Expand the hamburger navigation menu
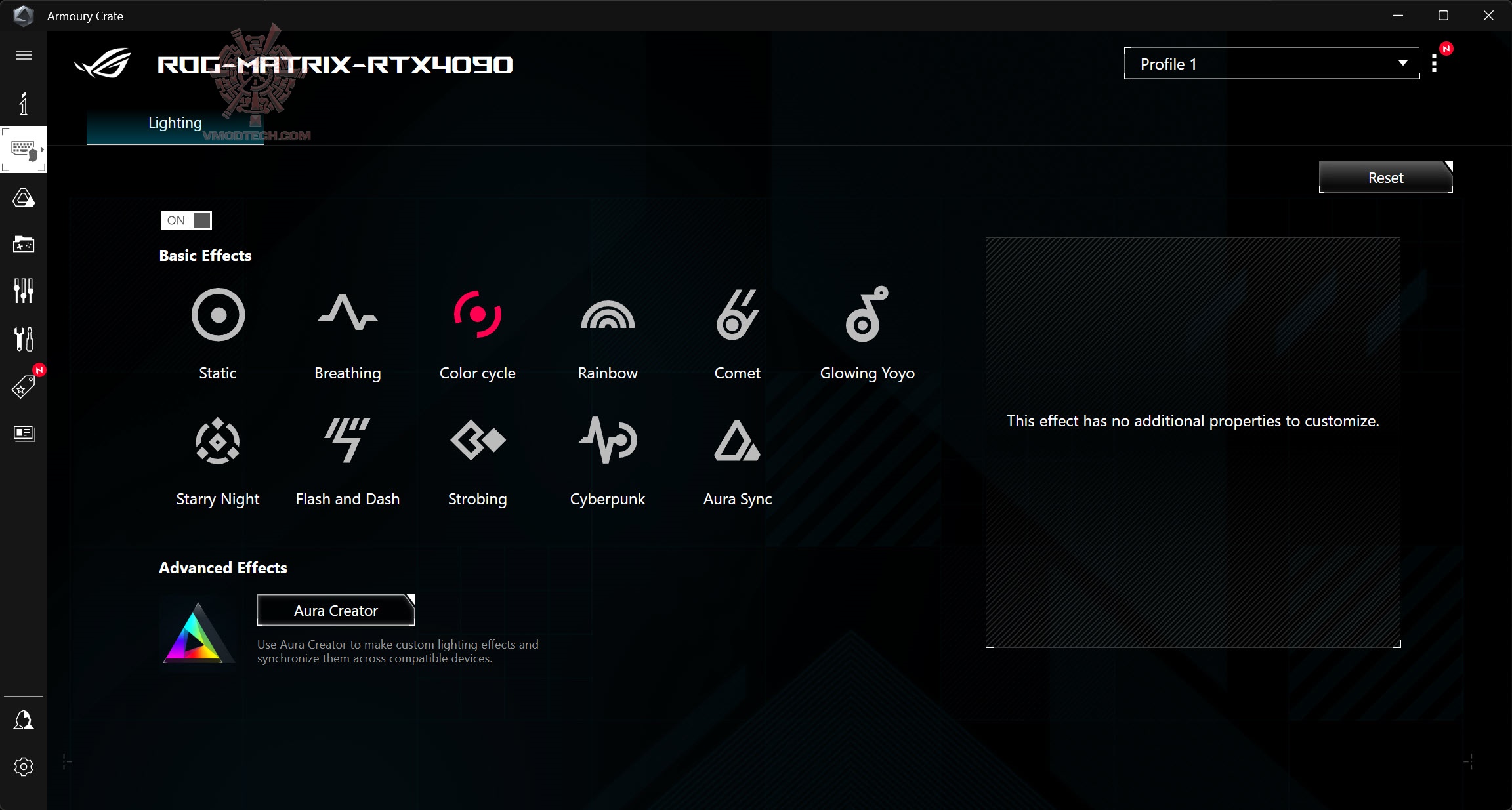 coord(24,55)
